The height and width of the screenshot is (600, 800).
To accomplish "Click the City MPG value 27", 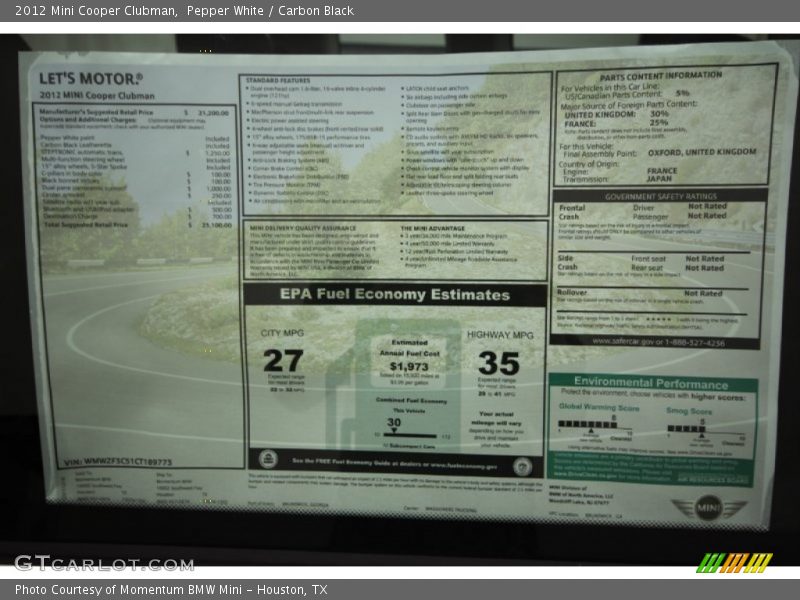I will pos(283,360).
